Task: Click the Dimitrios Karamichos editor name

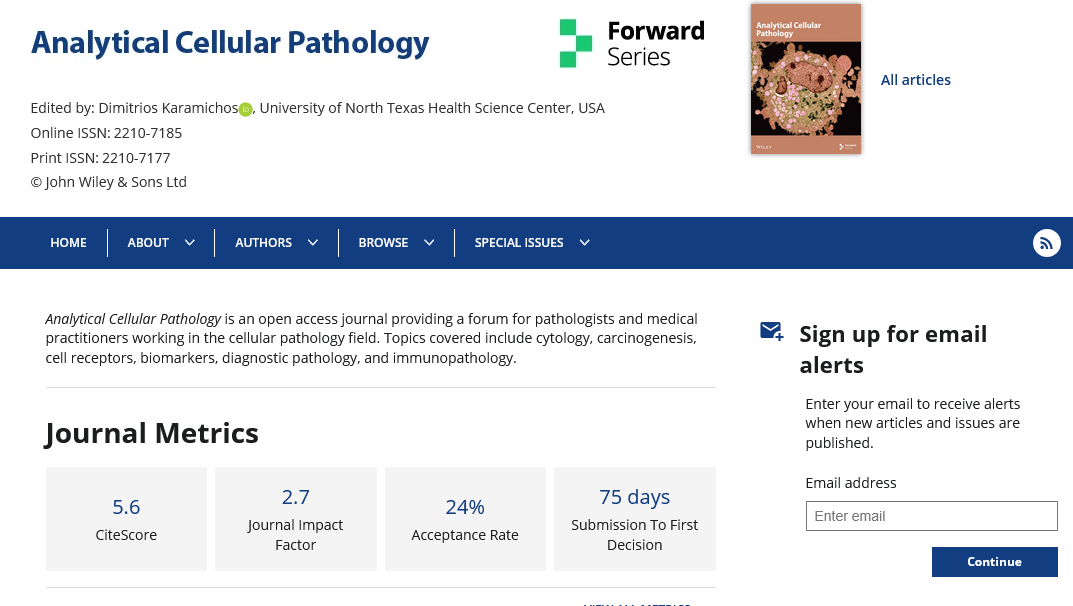Action: (168, 108)
